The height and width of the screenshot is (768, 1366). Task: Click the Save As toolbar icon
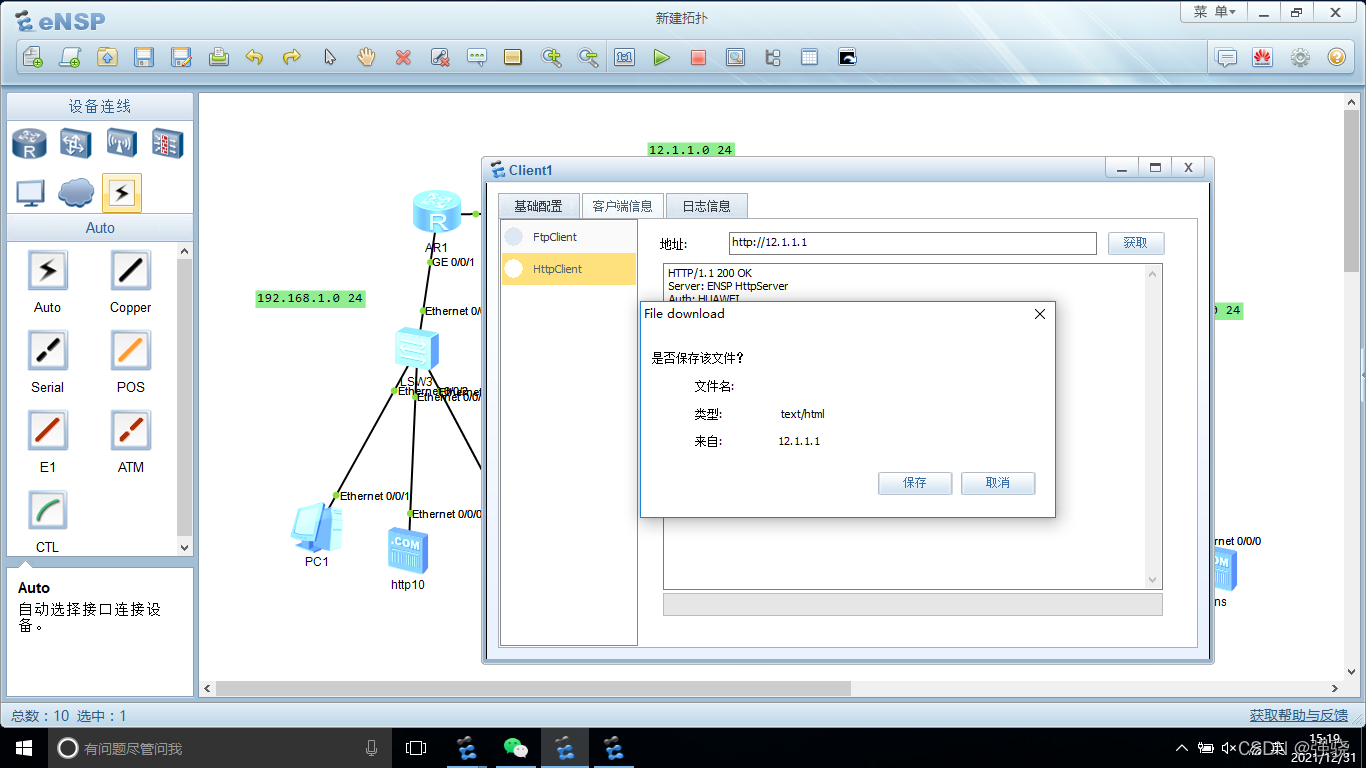pos(181,57)
